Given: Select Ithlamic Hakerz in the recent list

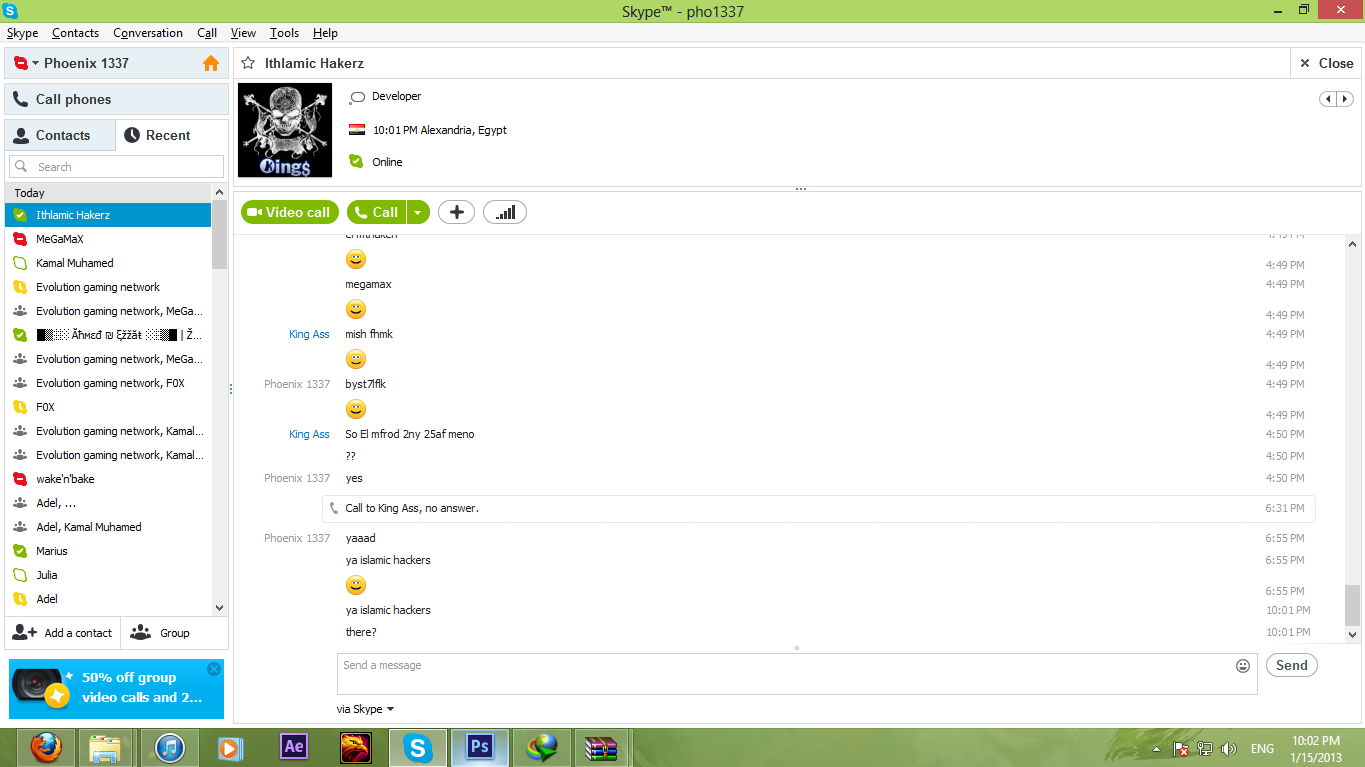Looking at the screenshot, I should tap(108, 215).
